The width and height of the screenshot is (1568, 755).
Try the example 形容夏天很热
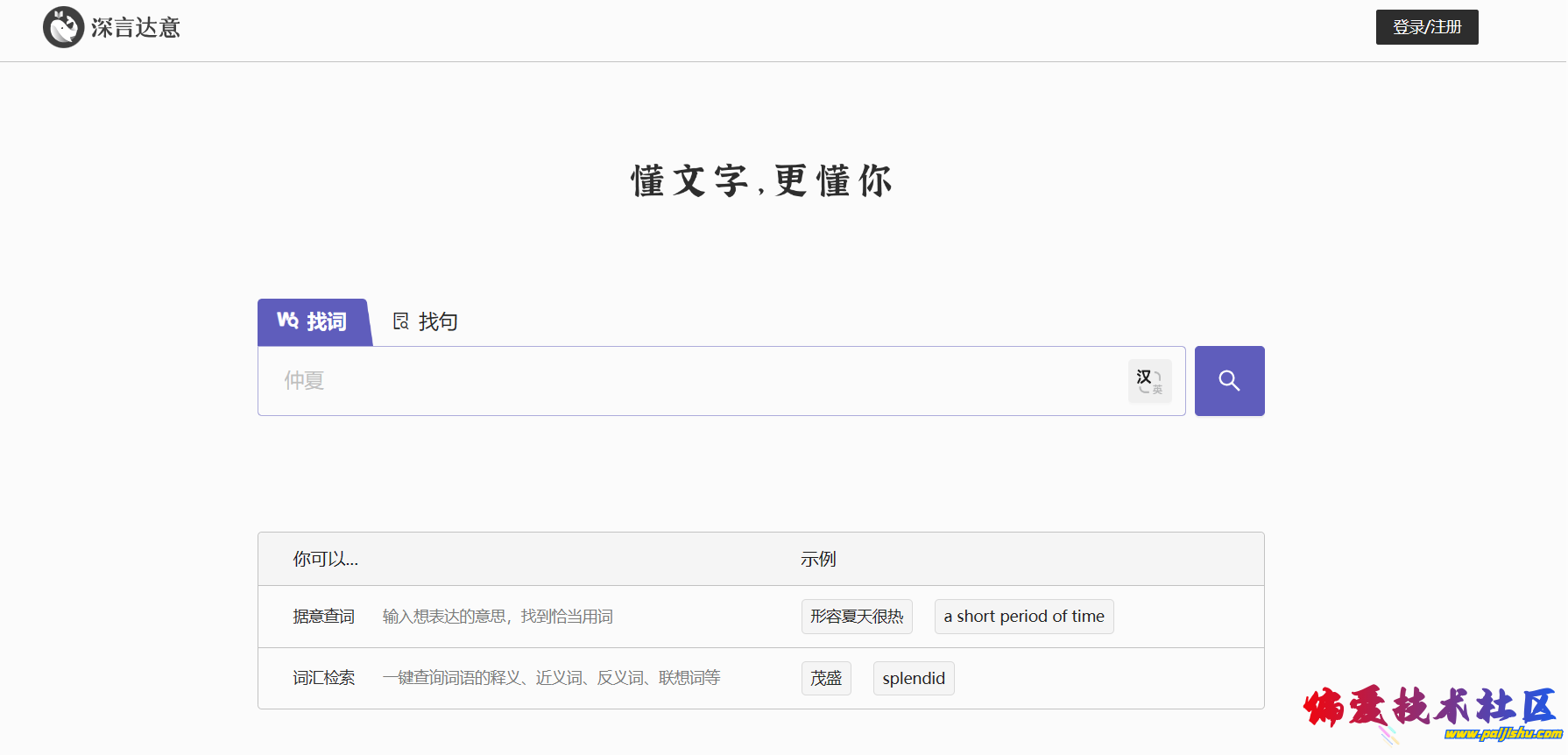[x=856, y=617]
